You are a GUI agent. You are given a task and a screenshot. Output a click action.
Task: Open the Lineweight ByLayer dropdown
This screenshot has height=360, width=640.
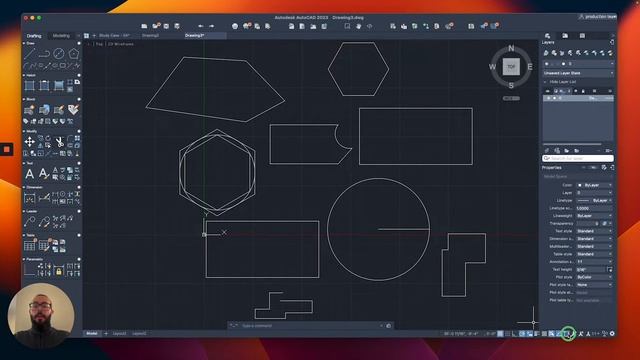point(594,216)
